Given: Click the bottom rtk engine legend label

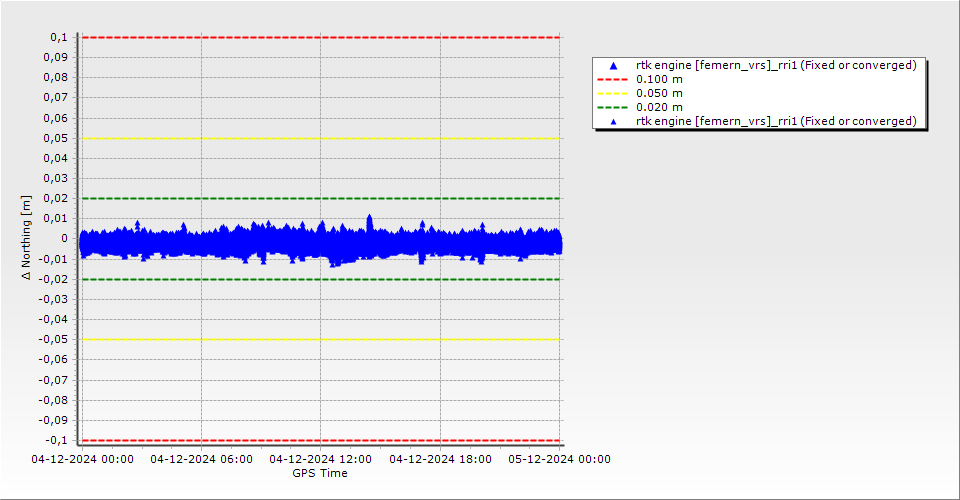Looking at the screenshot, I should coord(776,121).
